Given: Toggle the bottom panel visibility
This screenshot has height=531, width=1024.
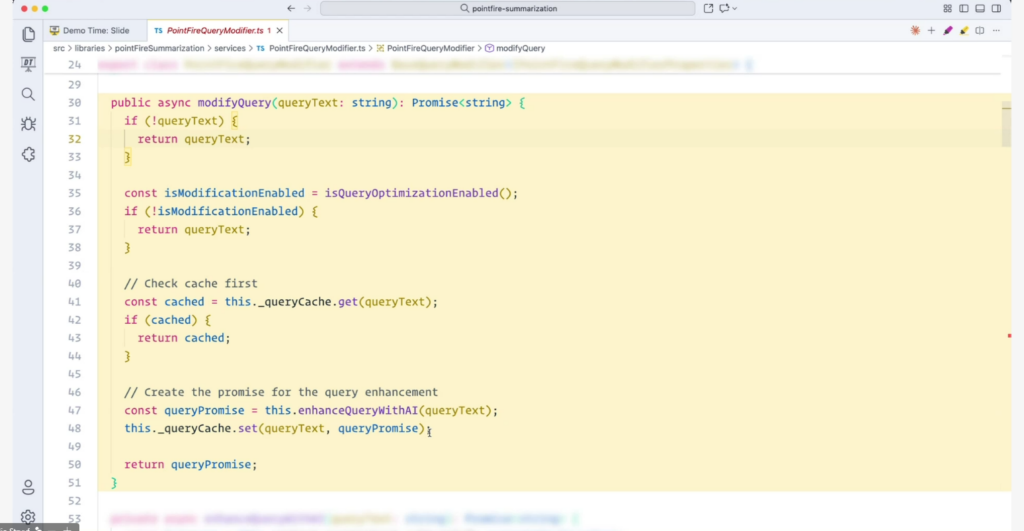Looking at the screenshot, I should (x=981, y=8).
